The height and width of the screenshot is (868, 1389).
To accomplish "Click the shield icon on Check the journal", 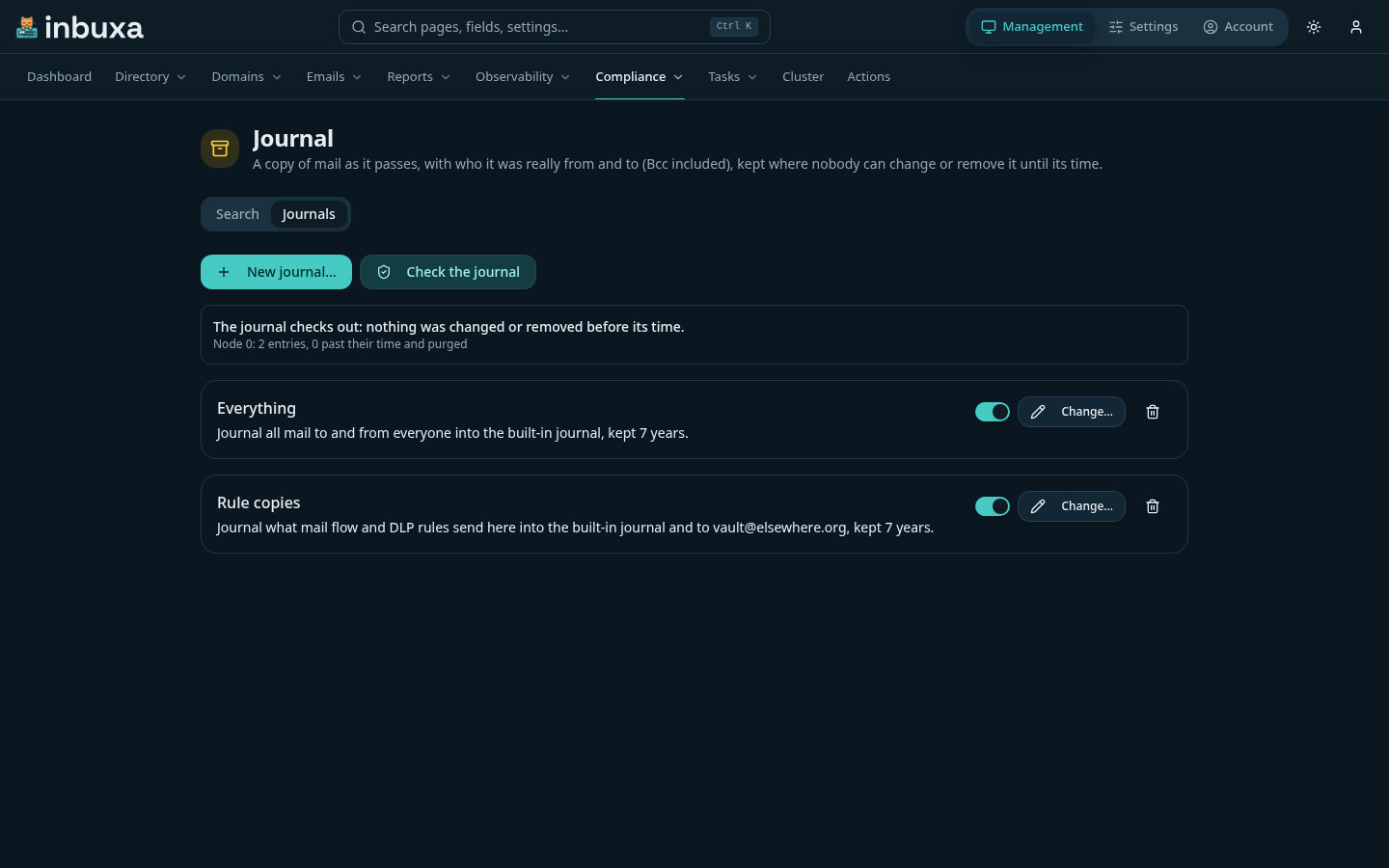I will 384,272.
